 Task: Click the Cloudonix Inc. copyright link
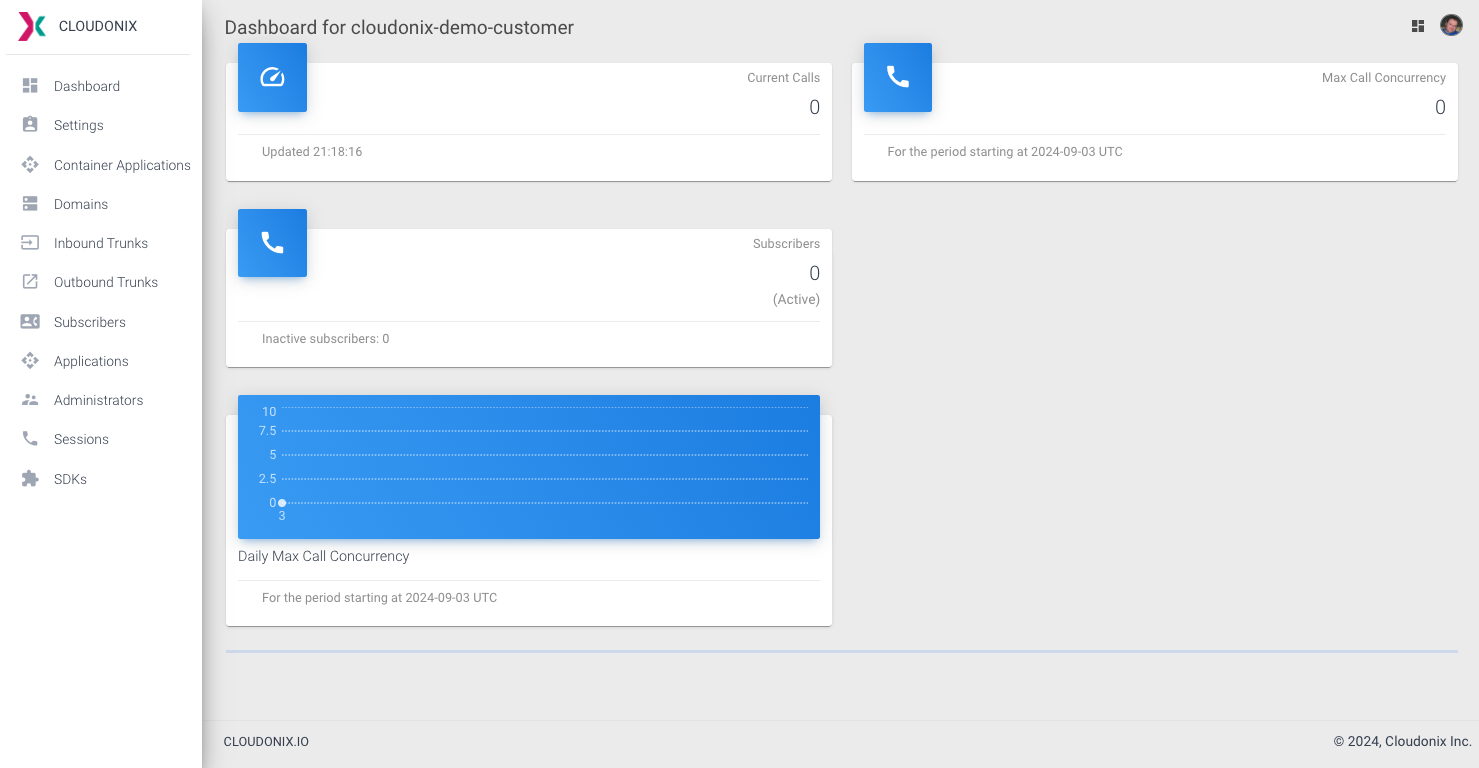click(x=1427, y=742)
